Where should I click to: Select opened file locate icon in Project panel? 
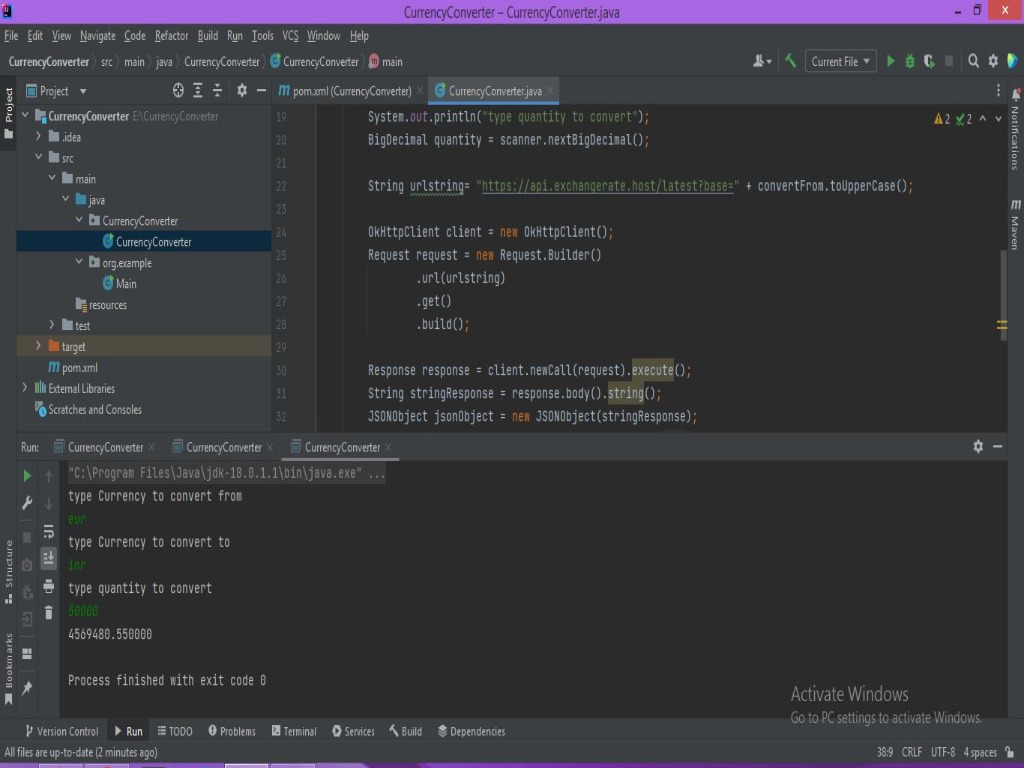click(178, 91)
